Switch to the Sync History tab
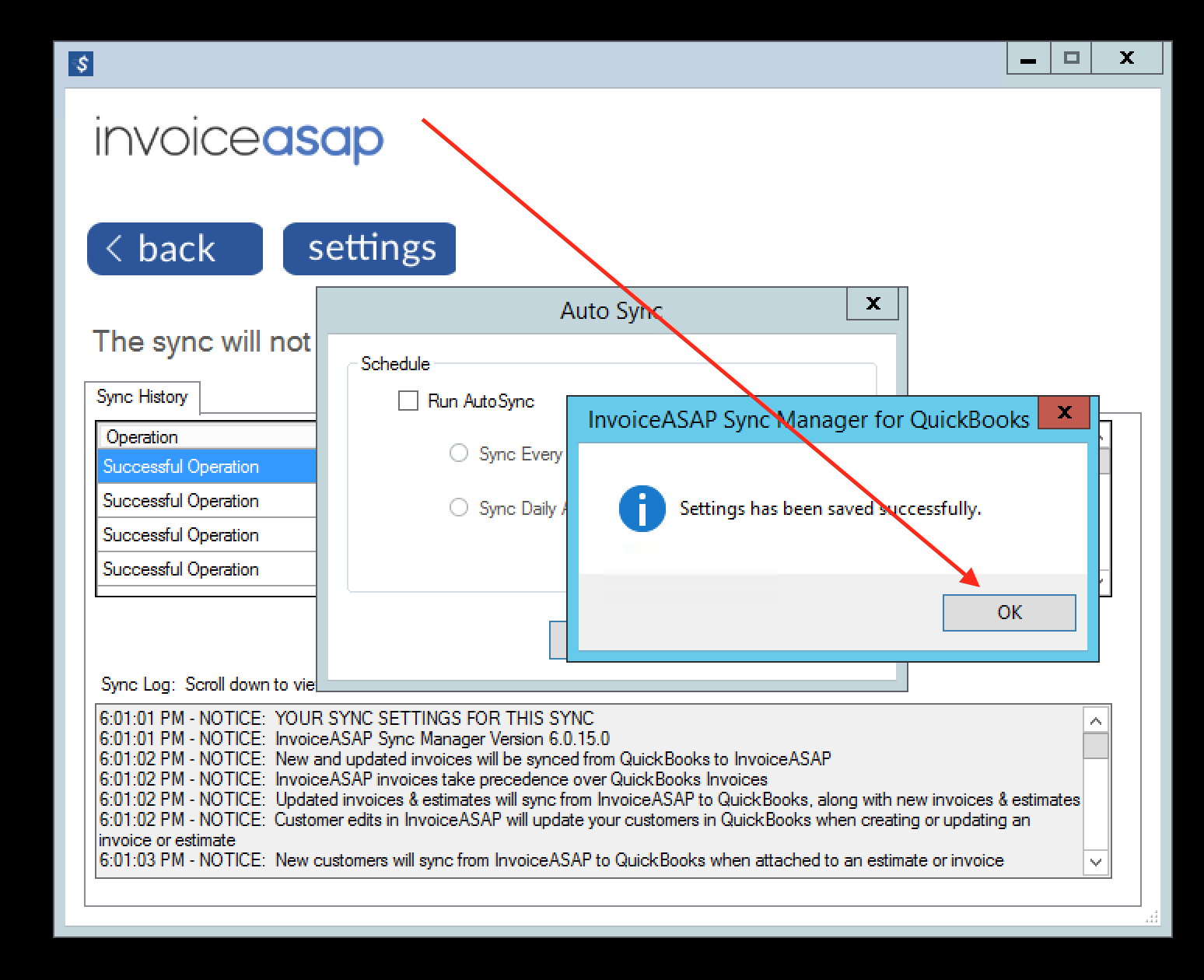The width and height of the screenshot is (1204, 980). click(x=142, y=397)
